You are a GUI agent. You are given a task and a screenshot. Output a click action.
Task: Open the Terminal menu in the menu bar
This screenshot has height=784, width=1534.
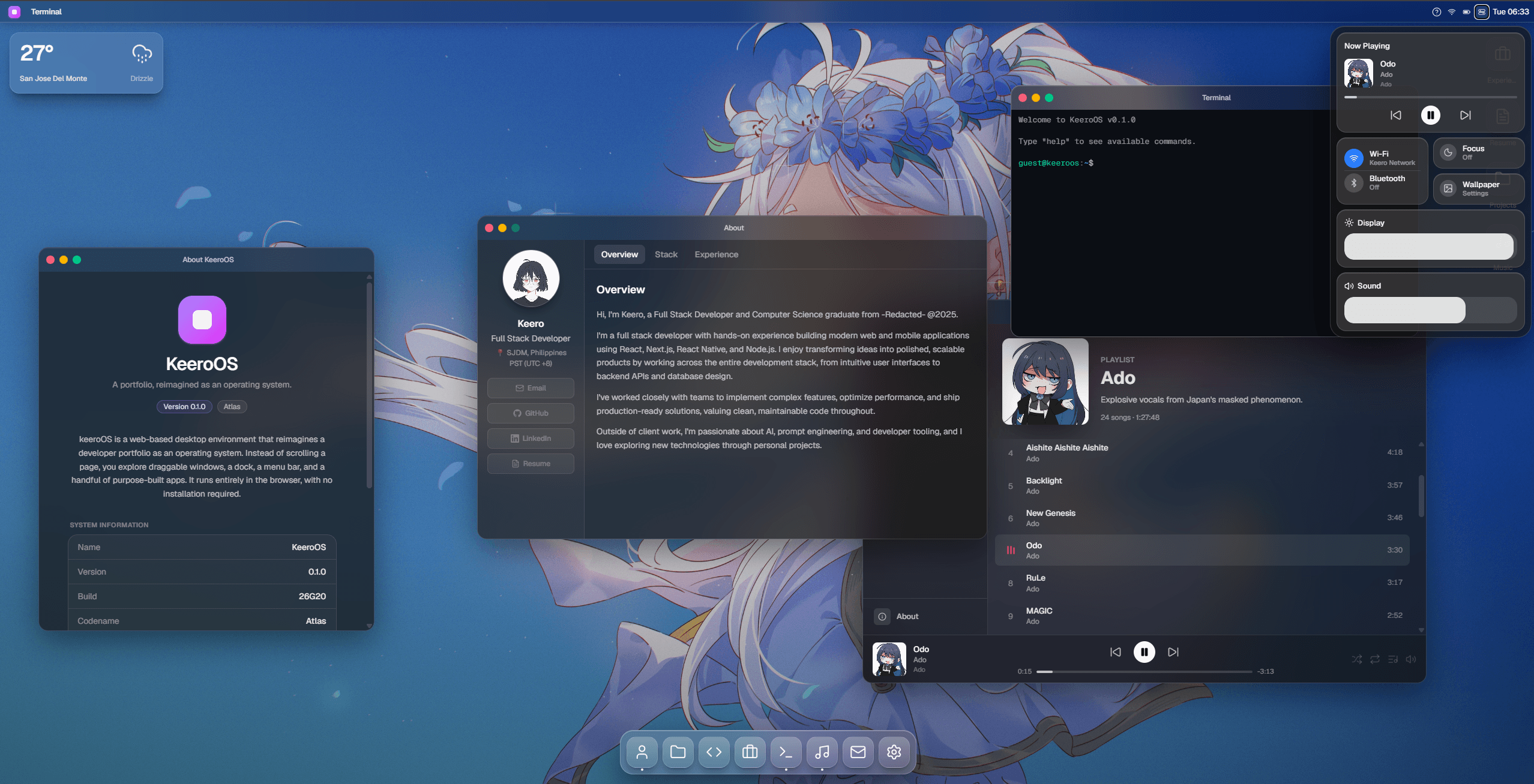[x=46, y=11]
